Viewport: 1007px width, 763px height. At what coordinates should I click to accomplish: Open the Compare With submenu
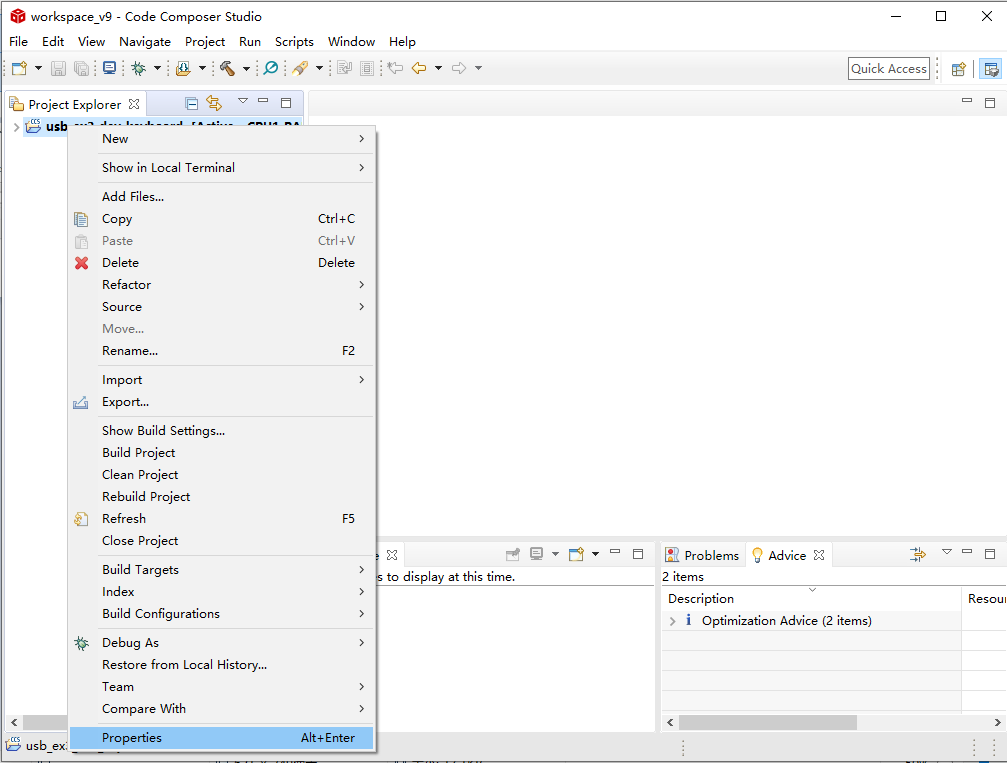[222, 709]
